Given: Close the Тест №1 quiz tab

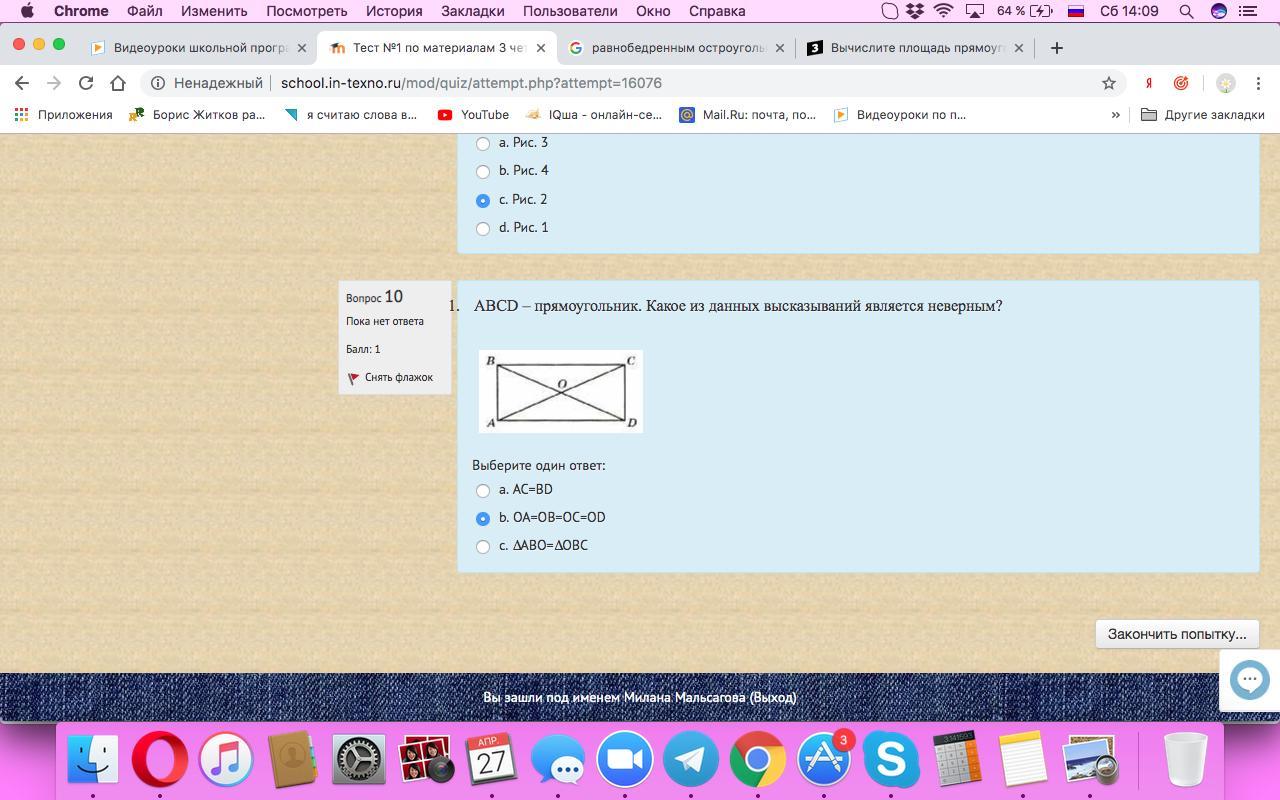Looking at the screenshot, I should [541, 48].
